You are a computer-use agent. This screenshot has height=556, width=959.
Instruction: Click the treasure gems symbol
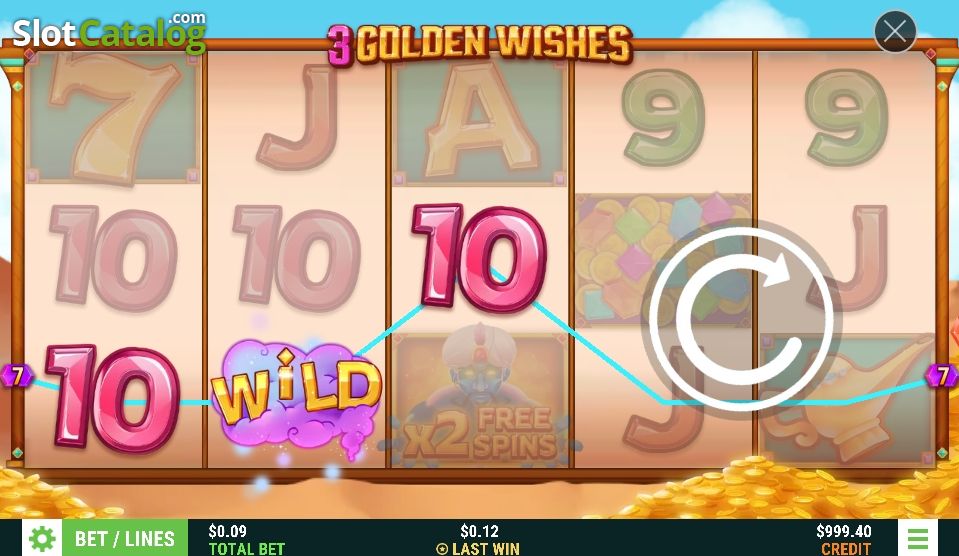coord(663,259)
